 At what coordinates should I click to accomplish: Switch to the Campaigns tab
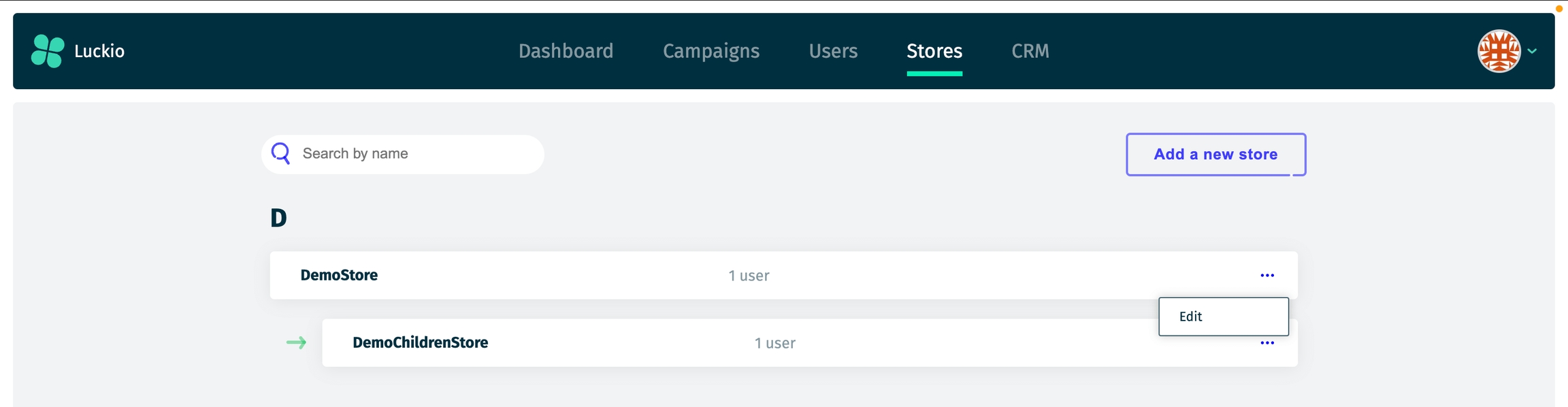point(710,51)
